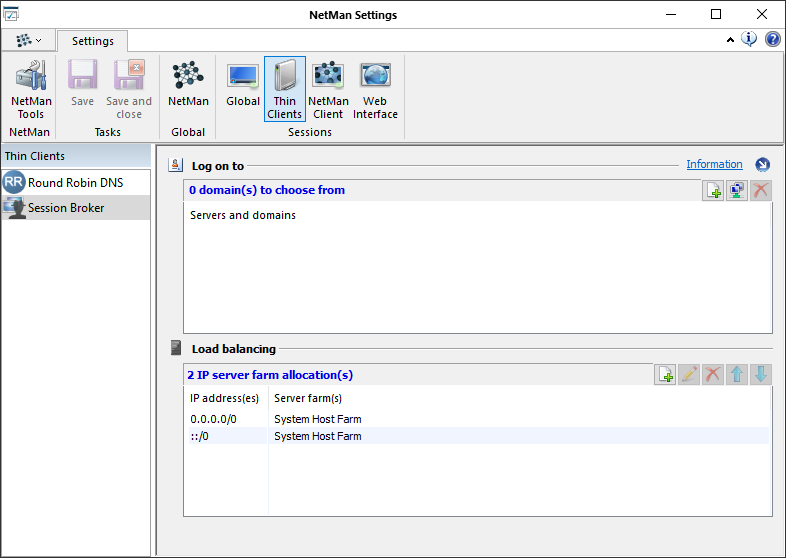Click the blue help question mark icon
The height and width of the screenshot is (558, 786).
(773, 40)
